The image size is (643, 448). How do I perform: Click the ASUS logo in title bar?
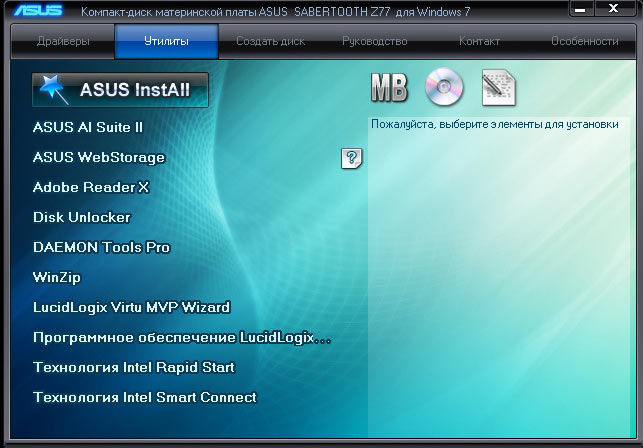click(38, 10)
